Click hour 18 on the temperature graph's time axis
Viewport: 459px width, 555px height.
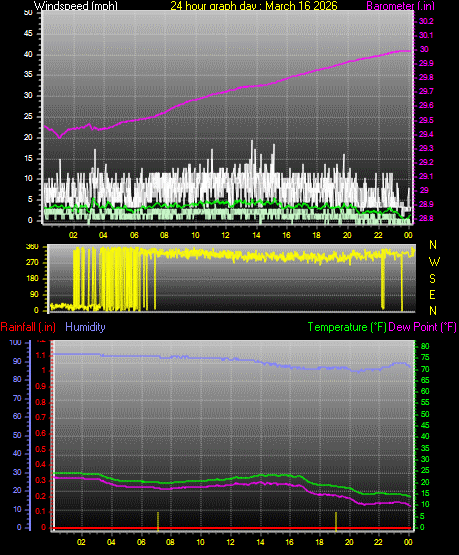click(320, 542)
